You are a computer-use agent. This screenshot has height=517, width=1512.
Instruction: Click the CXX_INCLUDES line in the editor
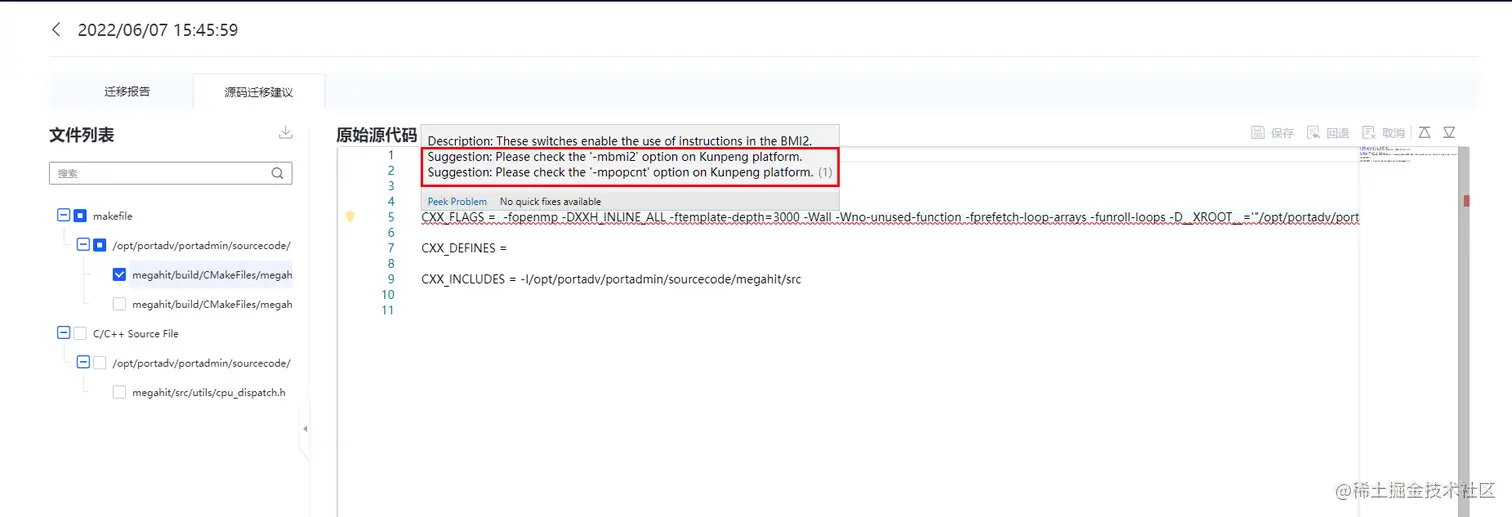coord(611,279)
